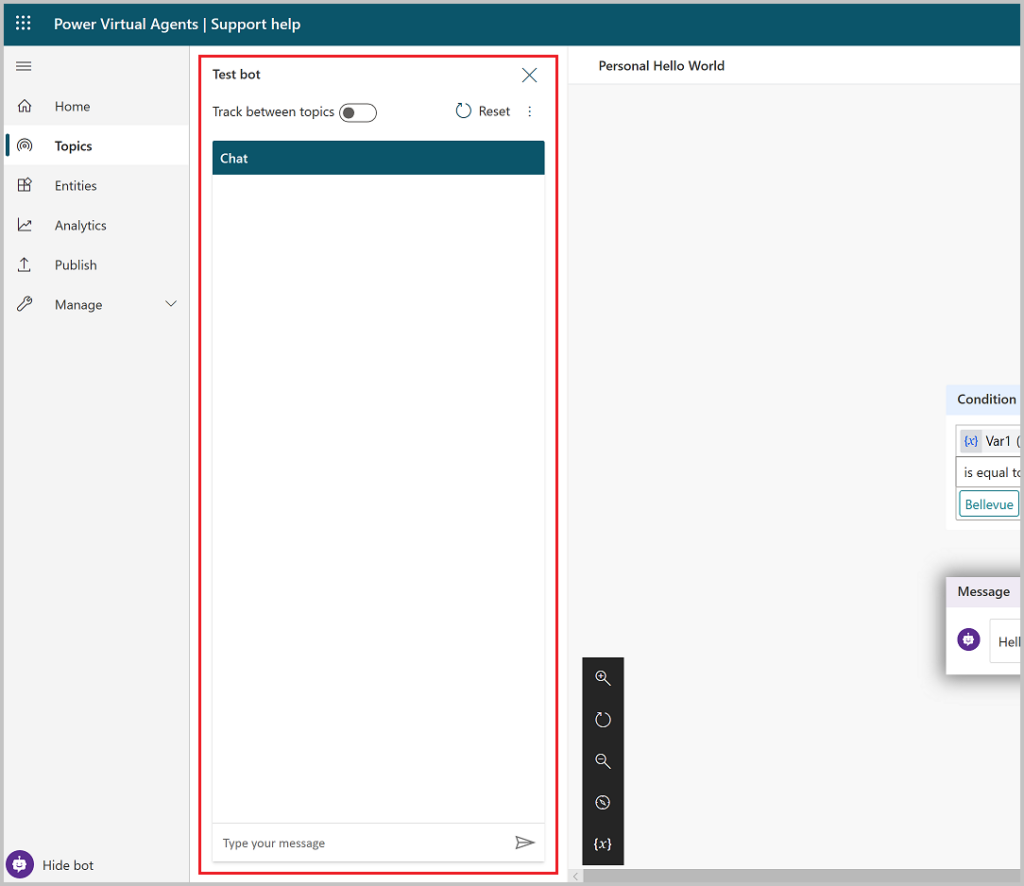1024x886 pixels.
Task: Select the Bellevue condition value
Action: pos(988,504)
